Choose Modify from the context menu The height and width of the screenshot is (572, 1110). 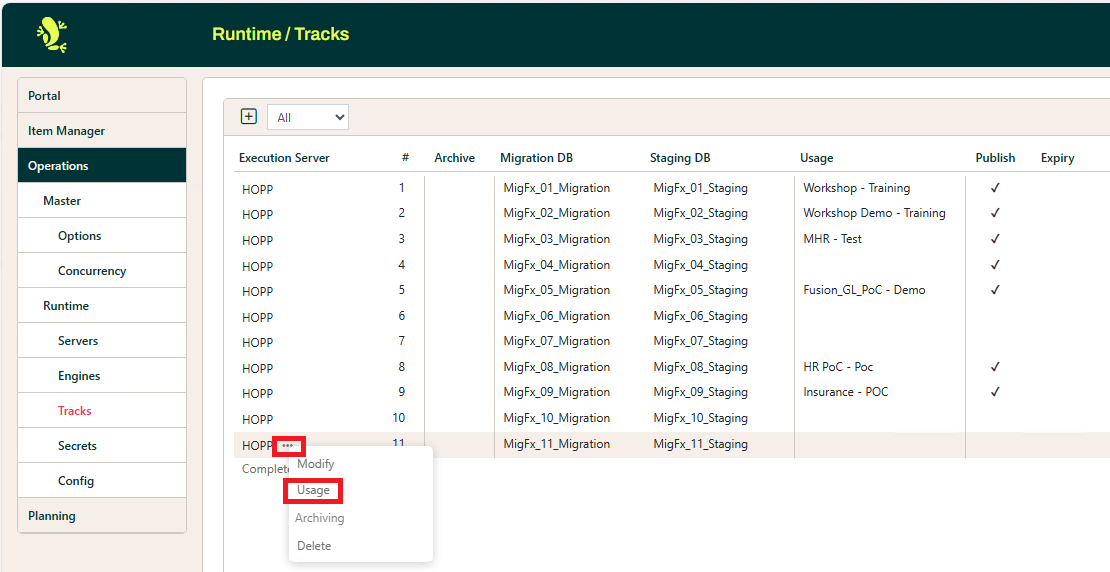coord(316,464)
